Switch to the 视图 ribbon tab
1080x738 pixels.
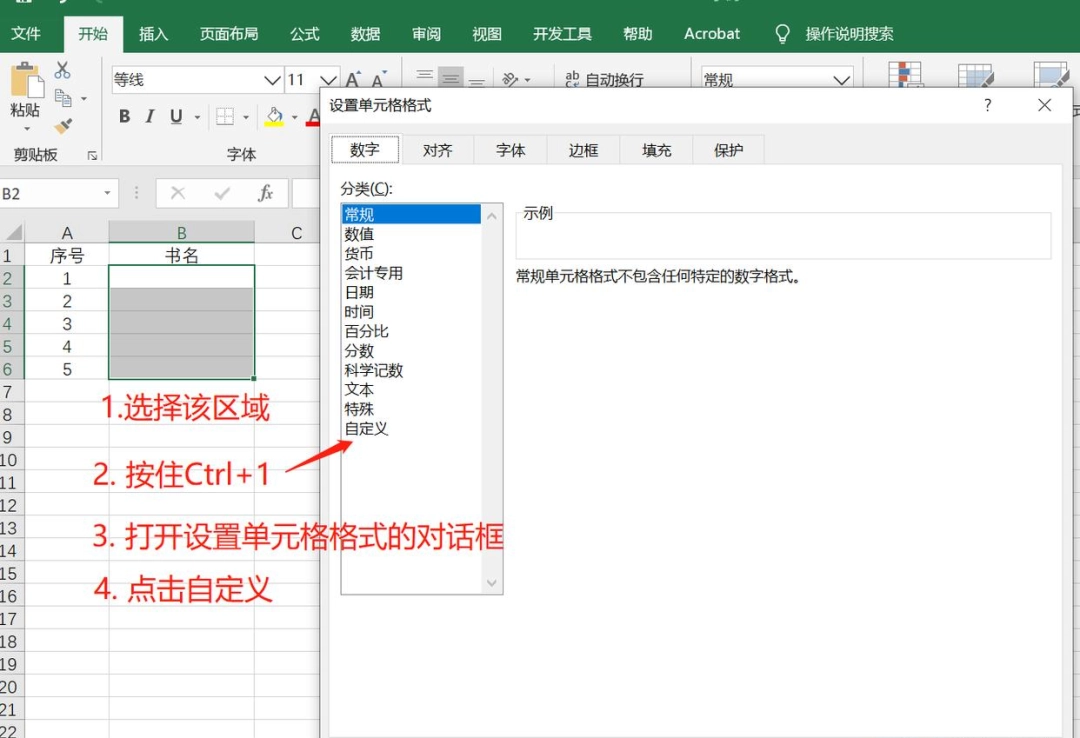click(487, 34)
